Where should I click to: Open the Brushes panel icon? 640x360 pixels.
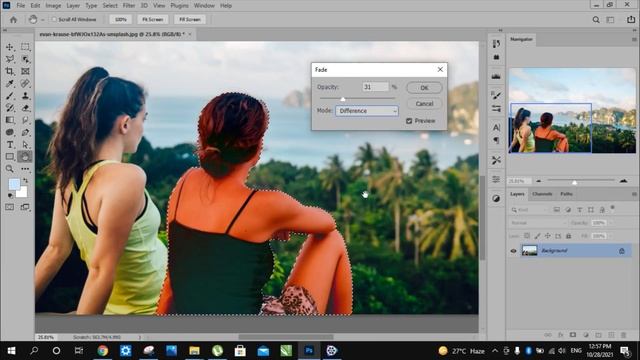pos(496,96)
